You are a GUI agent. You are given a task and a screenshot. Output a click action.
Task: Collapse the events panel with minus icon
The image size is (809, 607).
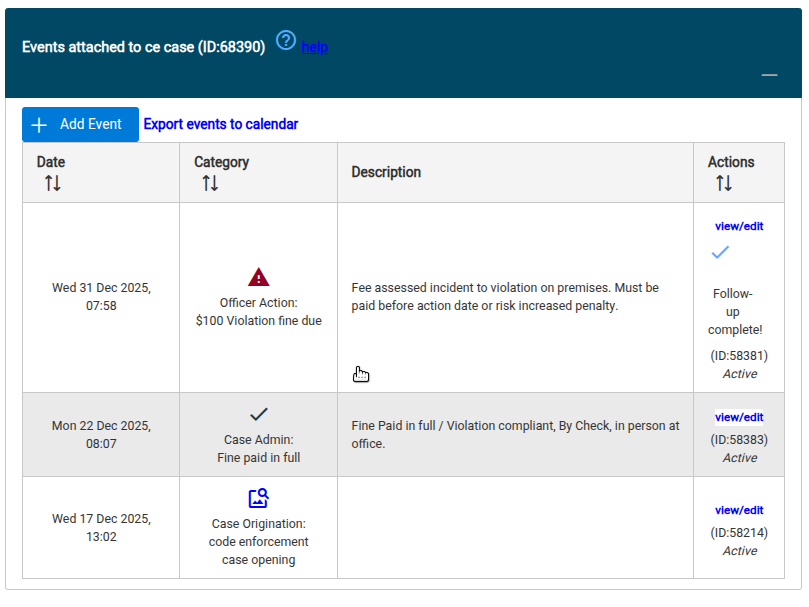pos(769,75)
